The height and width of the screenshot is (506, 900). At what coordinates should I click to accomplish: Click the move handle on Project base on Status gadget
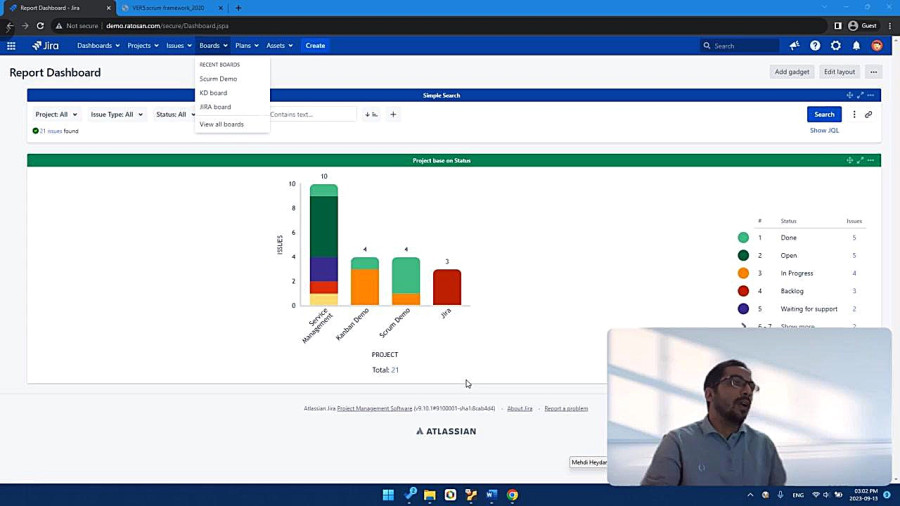(849, 161)
